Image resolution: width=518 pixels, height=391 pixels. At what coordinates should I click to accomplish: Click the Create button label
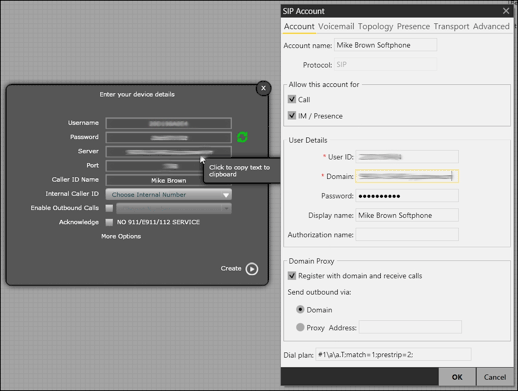click(x=231, y=268)
